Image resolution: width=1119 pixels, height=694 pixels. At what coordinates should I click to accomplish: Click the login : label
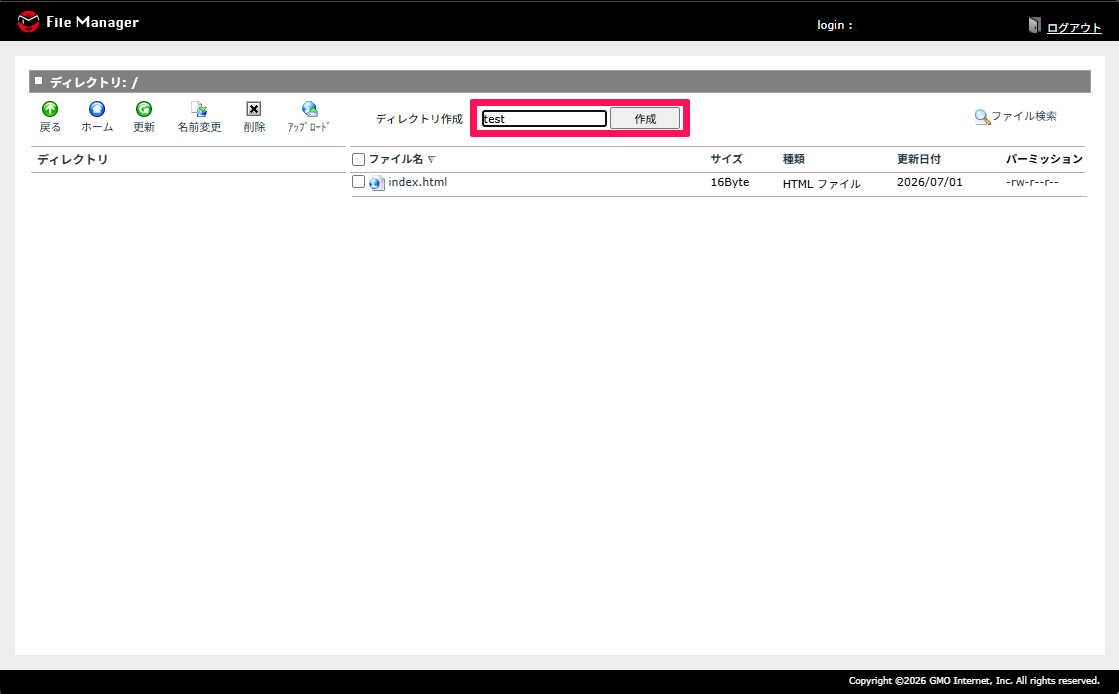(834, 25)
